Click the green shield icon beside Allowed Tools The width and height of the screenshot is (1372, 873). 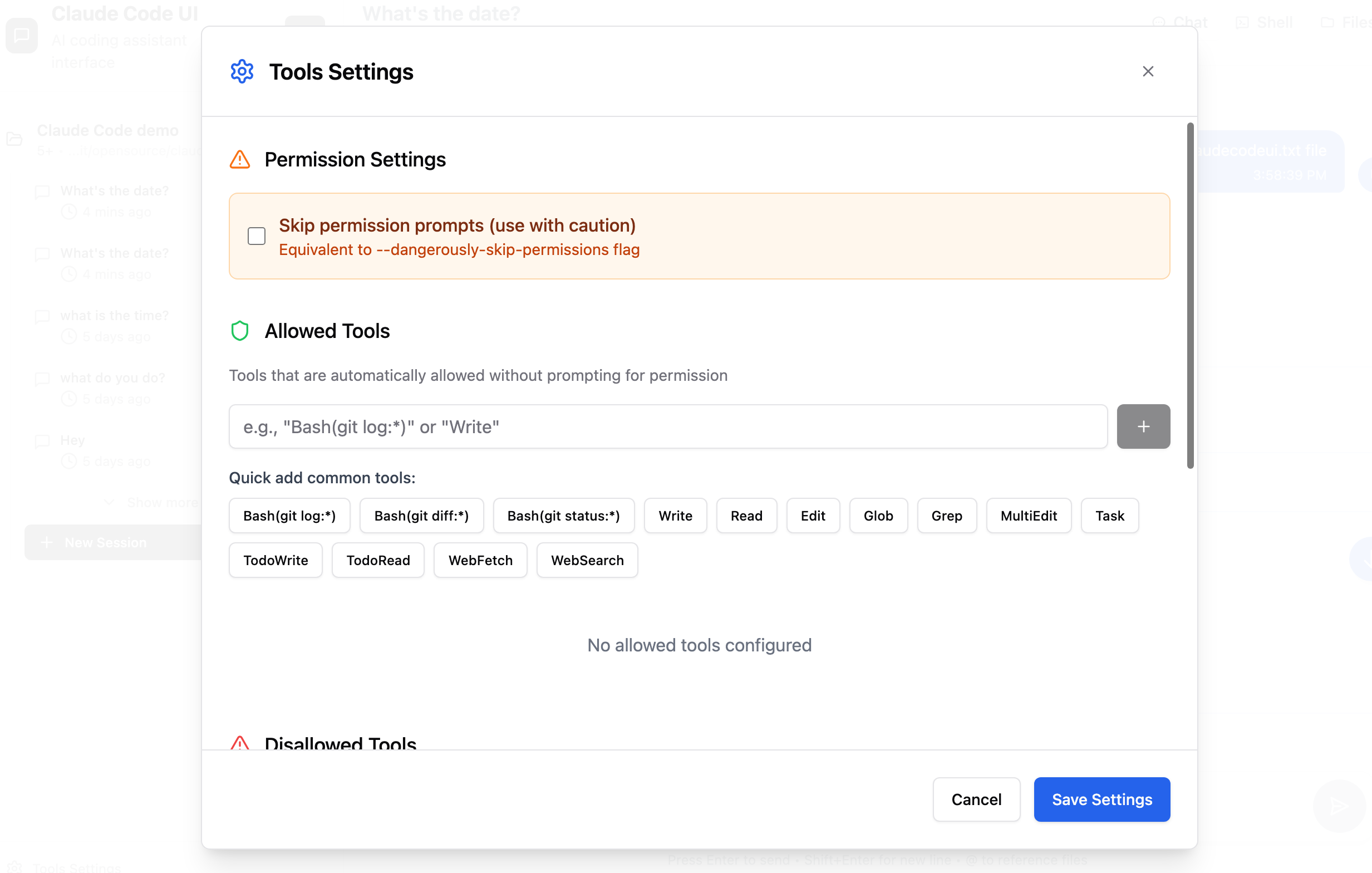click(240, 331)
